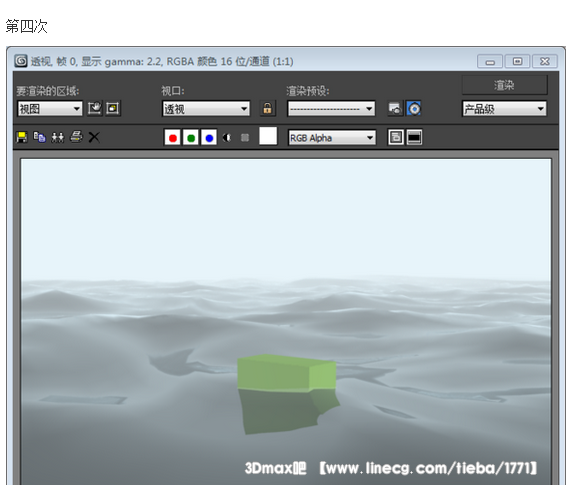Screen dimensions: 566x485
Task: Clear the rendered frame with the X icon
Action: tap(94, 137)
